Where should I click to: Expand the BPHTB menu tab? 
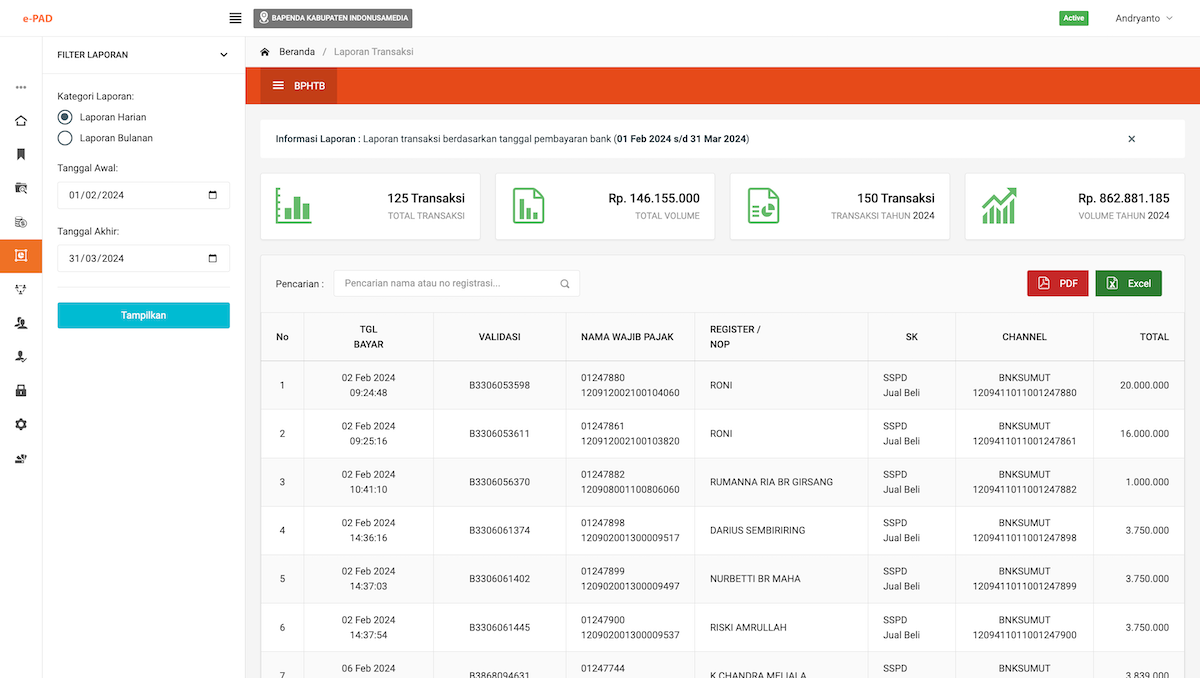(x=298, y=86)
